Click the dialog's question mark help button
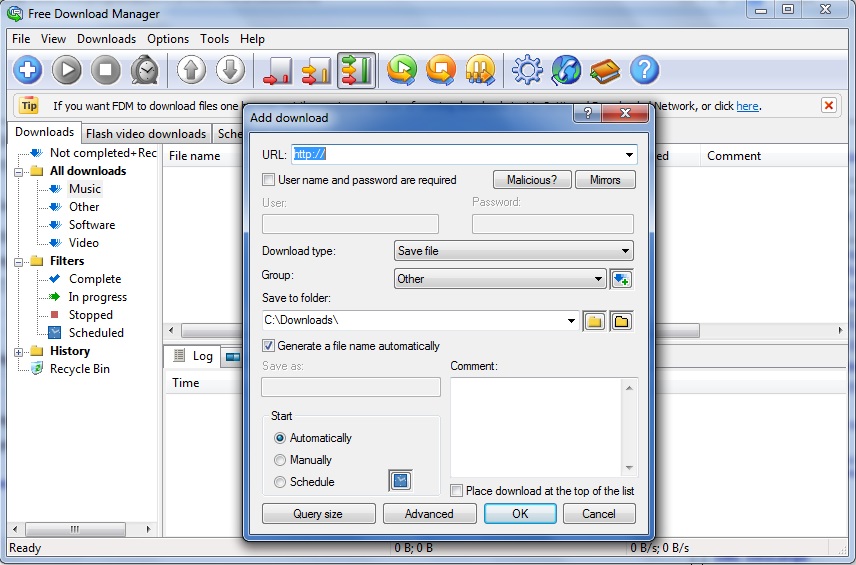The height and width of the screenshot is (565, 856). pyautogui.click(x=587, y=113)
